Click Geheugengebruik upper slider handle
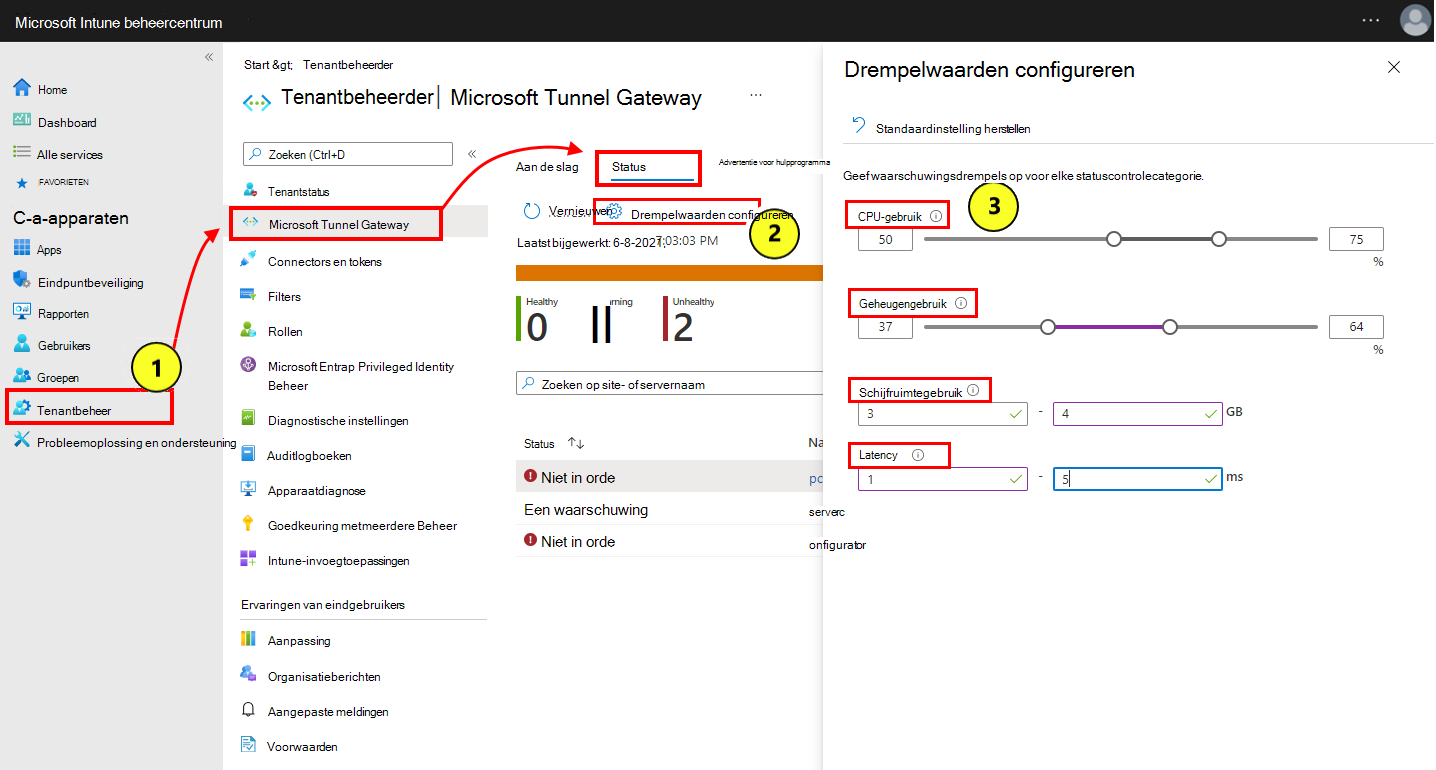Screen dimensions: 1436x770 click(1170, 326)
